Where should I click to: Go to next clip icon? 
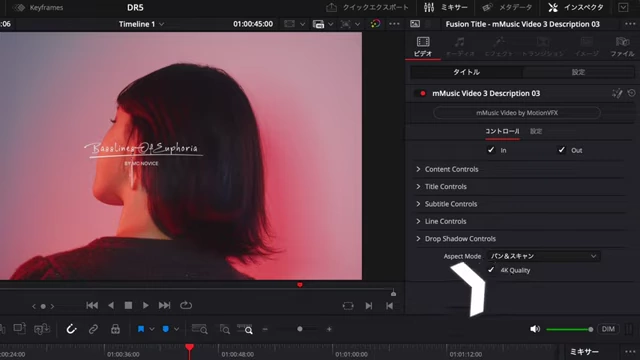click(x=369, y=306)
